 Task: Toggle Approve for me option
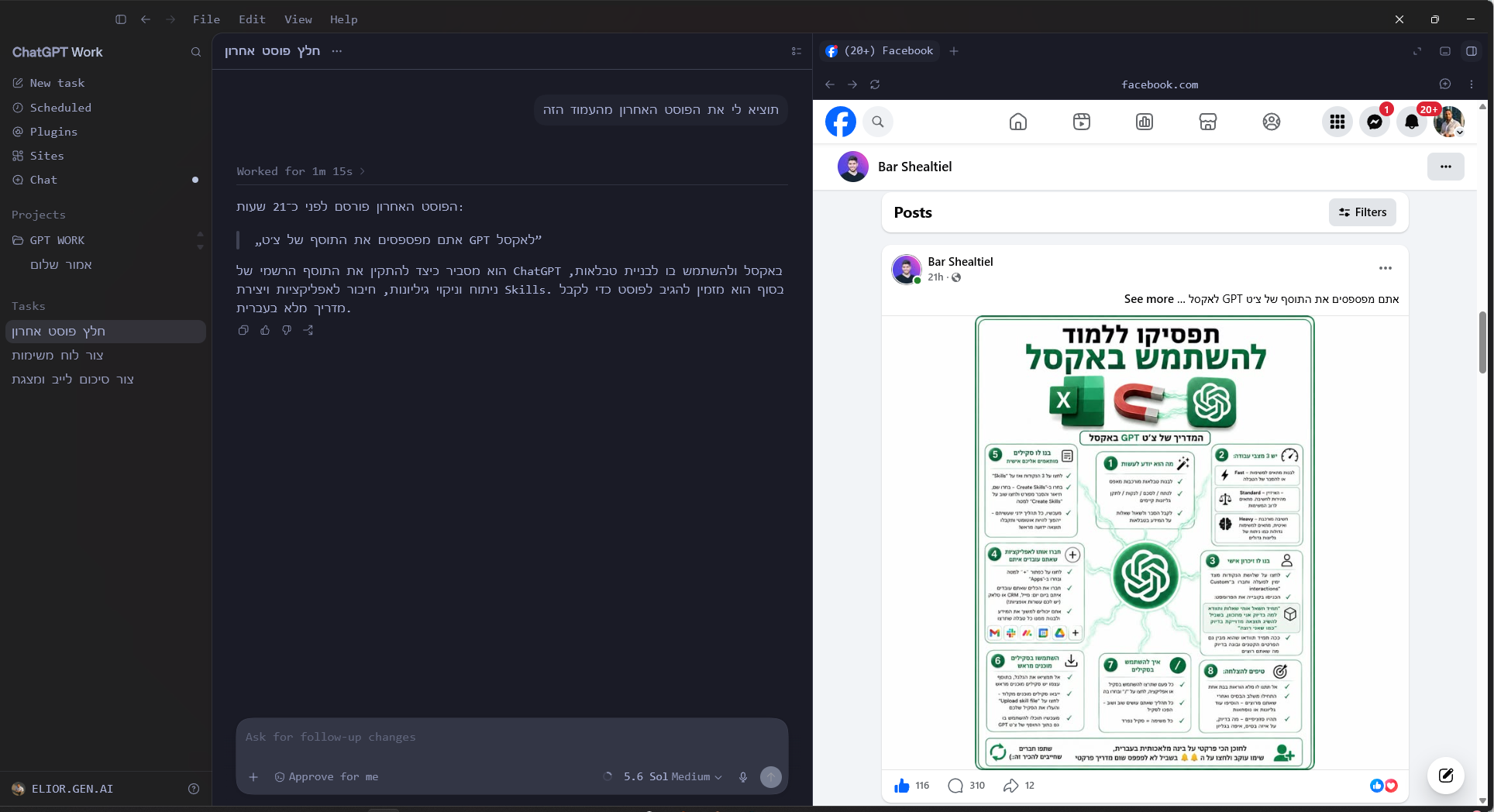click(326, 777)
